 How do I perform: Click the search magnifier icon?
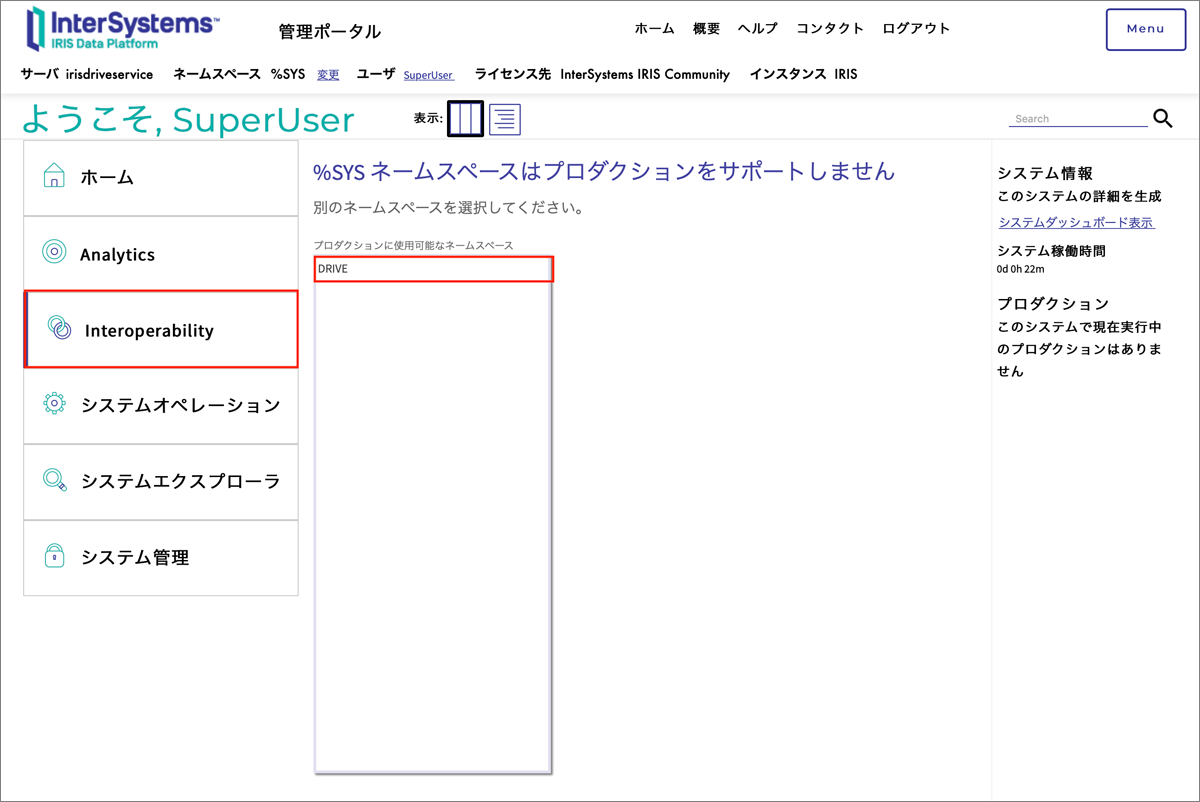(1163, 118)
